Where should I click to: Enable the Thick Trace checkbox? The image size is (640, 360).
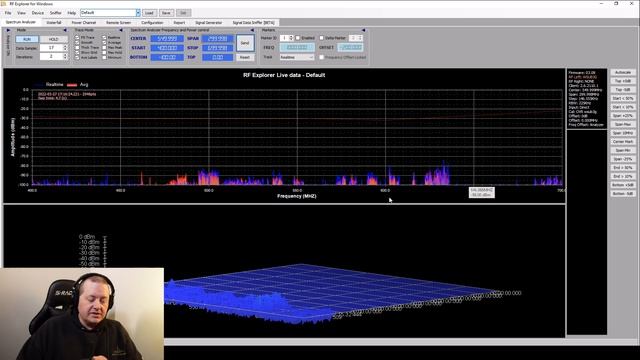click(77, 48)
